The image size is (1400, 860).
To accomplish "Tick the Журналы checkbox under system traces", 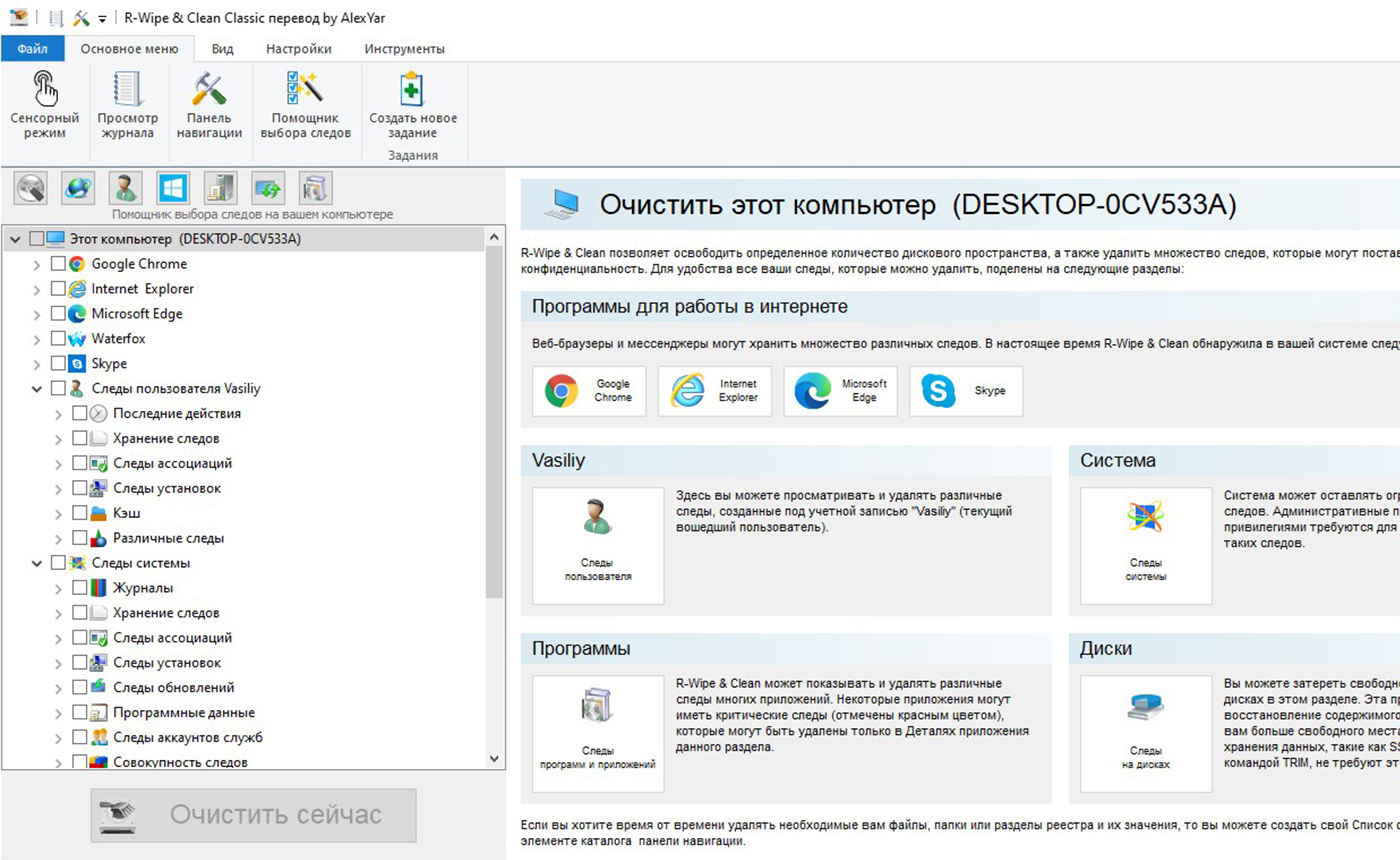I will 80,588.
